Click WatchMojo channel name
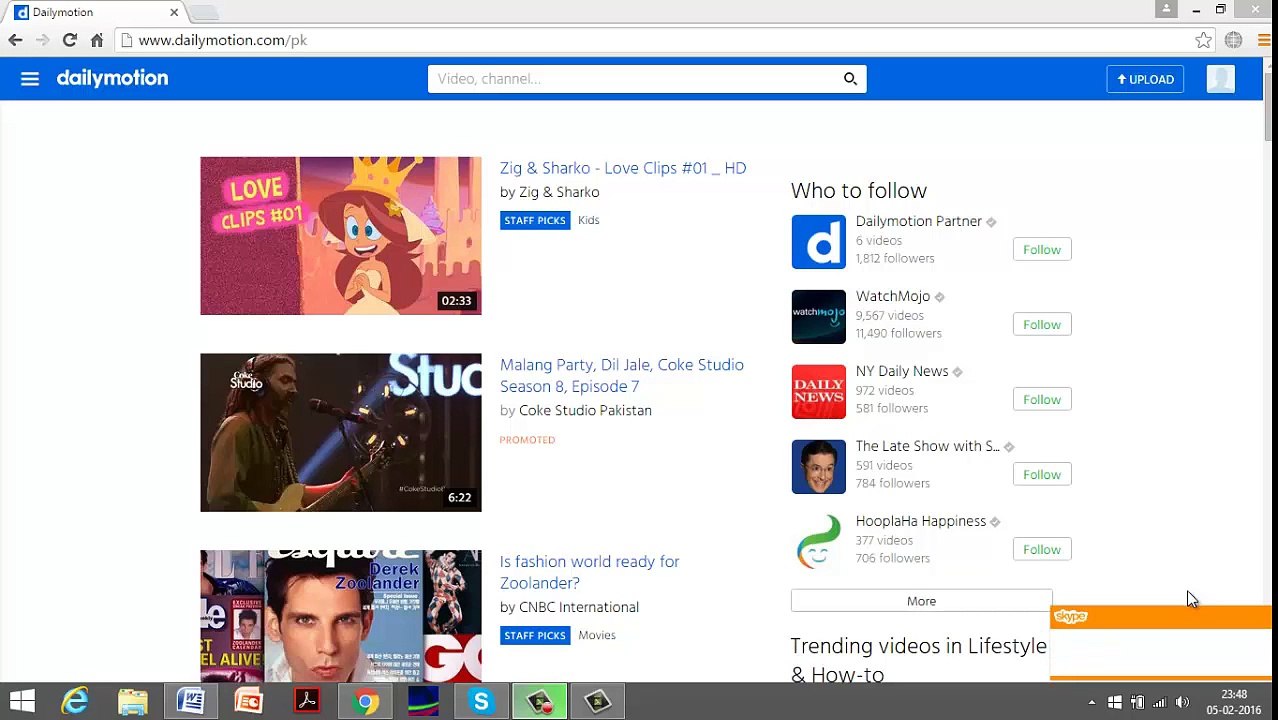The image size is (1278, 720). click(893, 296)
